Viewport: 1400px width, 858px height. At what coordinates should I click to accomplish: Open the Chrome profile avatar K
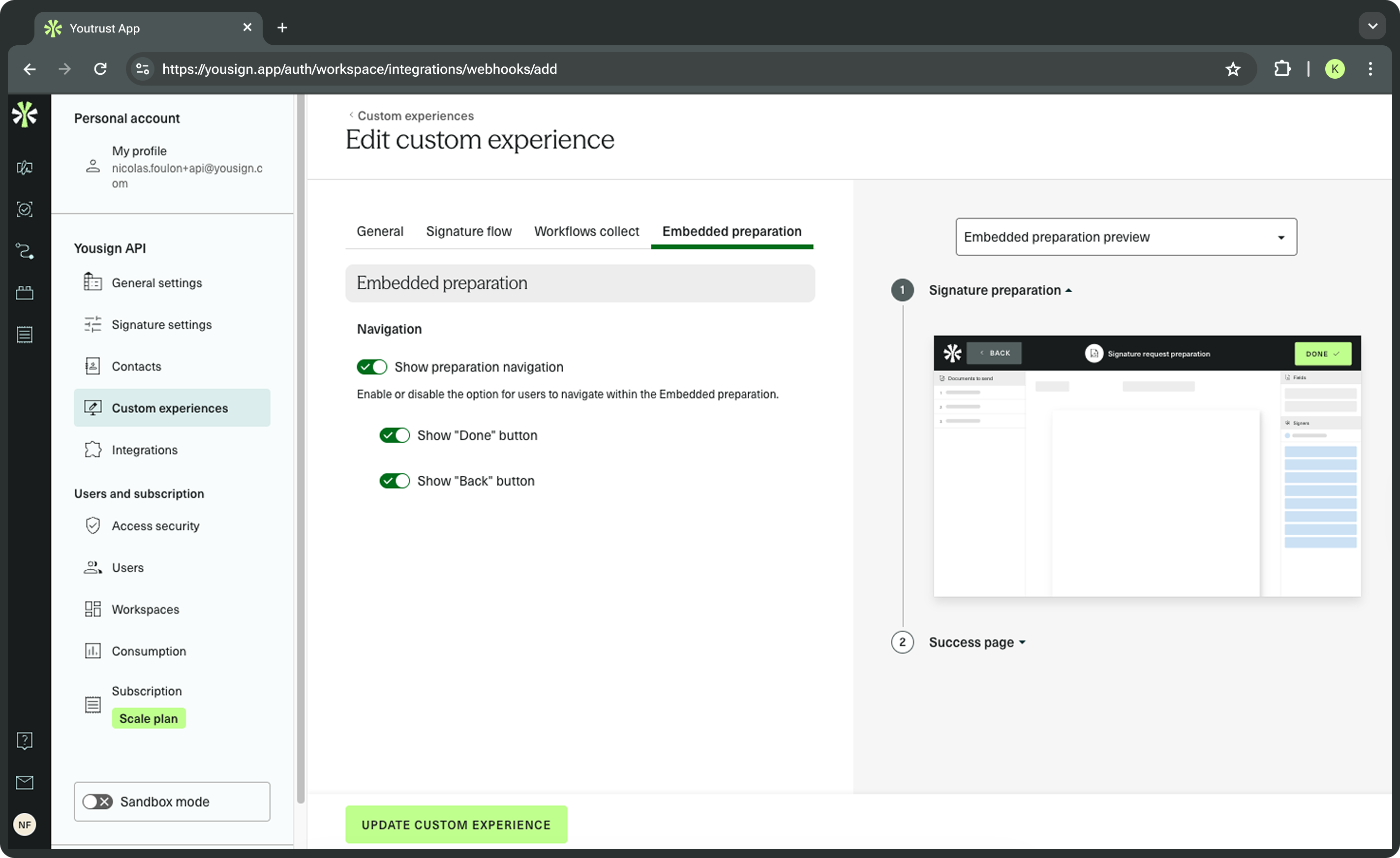(1335, 69)
